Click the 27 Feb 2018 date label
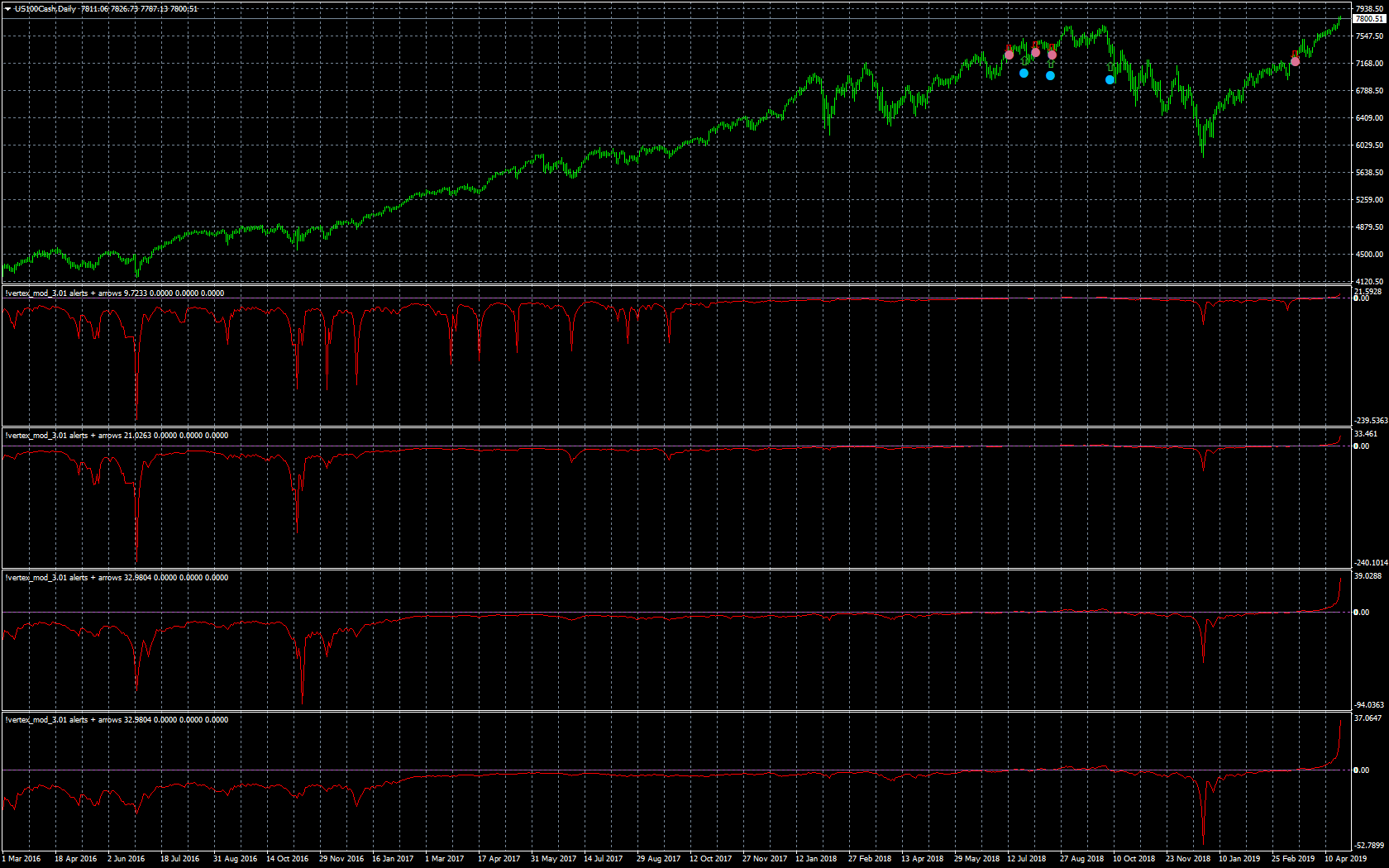The height and width of the screenshot is (868, 1389). pyautogui.click(x=870, y=859)
